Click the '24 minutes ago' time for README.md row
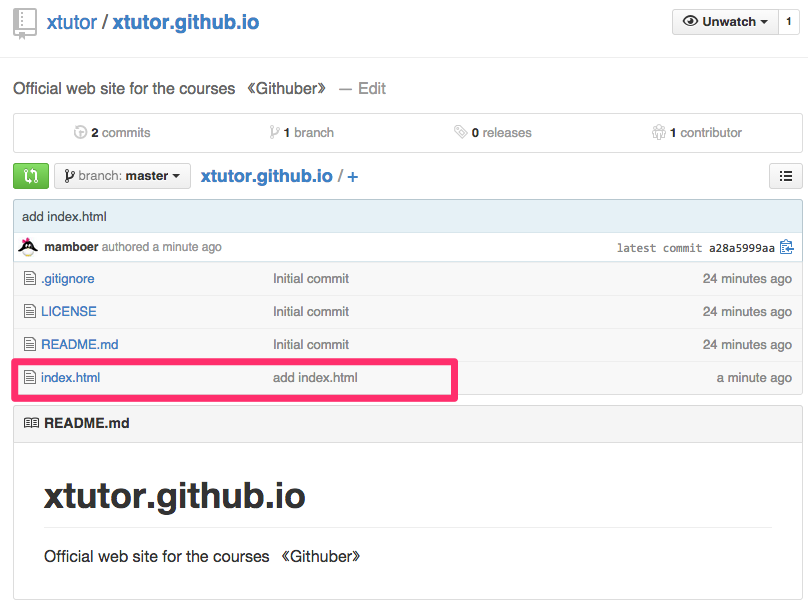The height and width of the screenshot is (601, 808). [x=747, y=344]
